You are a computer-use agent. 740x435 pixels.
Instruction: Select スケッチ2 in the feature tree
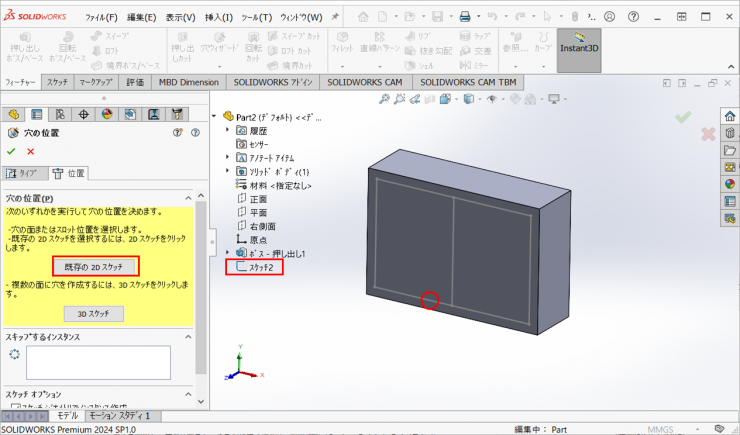pyautogui.click(x=255, y=267)
